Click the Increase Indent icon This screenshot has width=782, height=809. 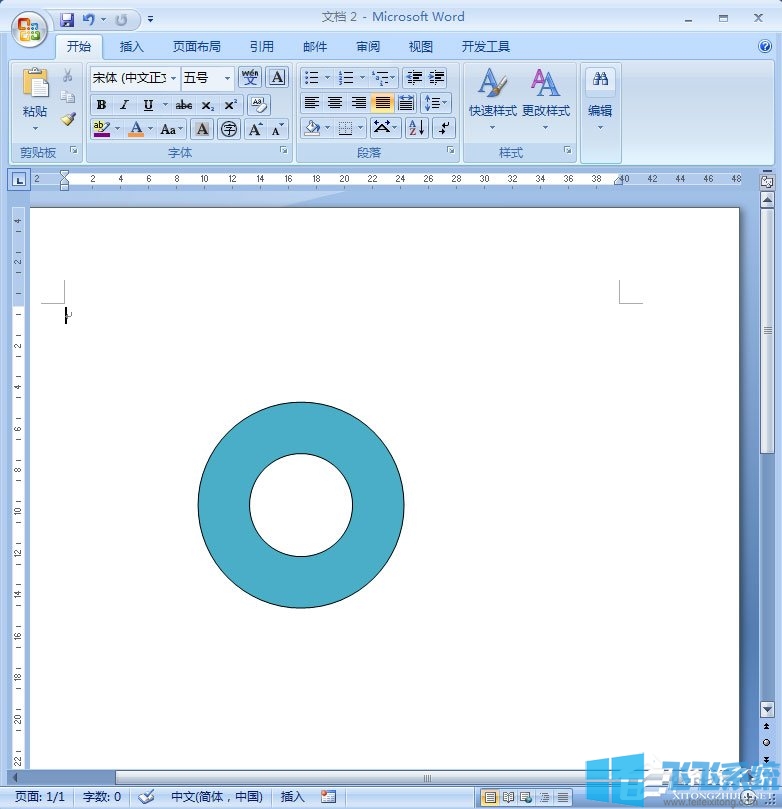(x=436, y=78)
